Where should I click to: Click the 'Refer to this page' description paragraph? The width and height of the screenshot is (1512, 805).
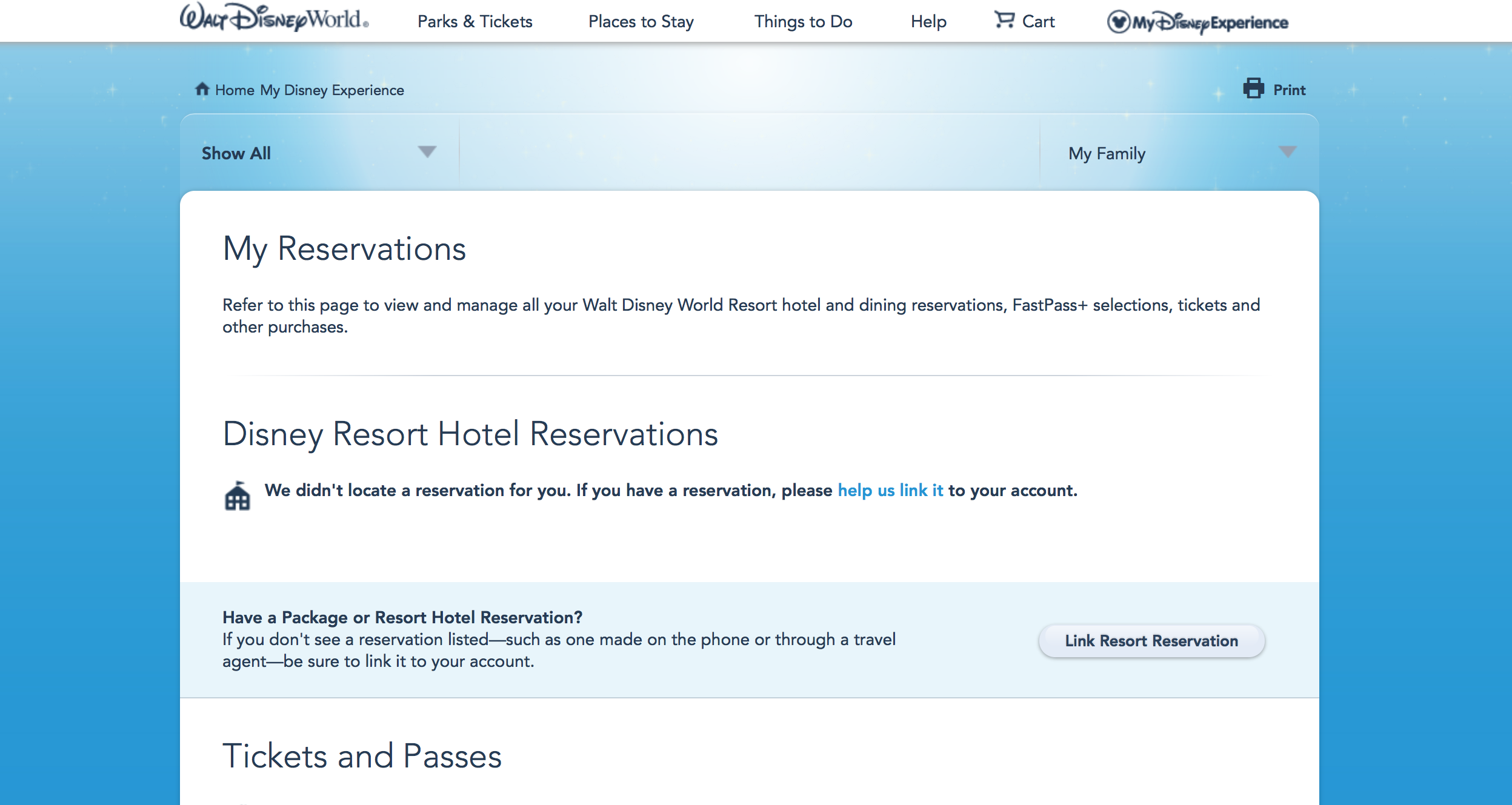741,316
